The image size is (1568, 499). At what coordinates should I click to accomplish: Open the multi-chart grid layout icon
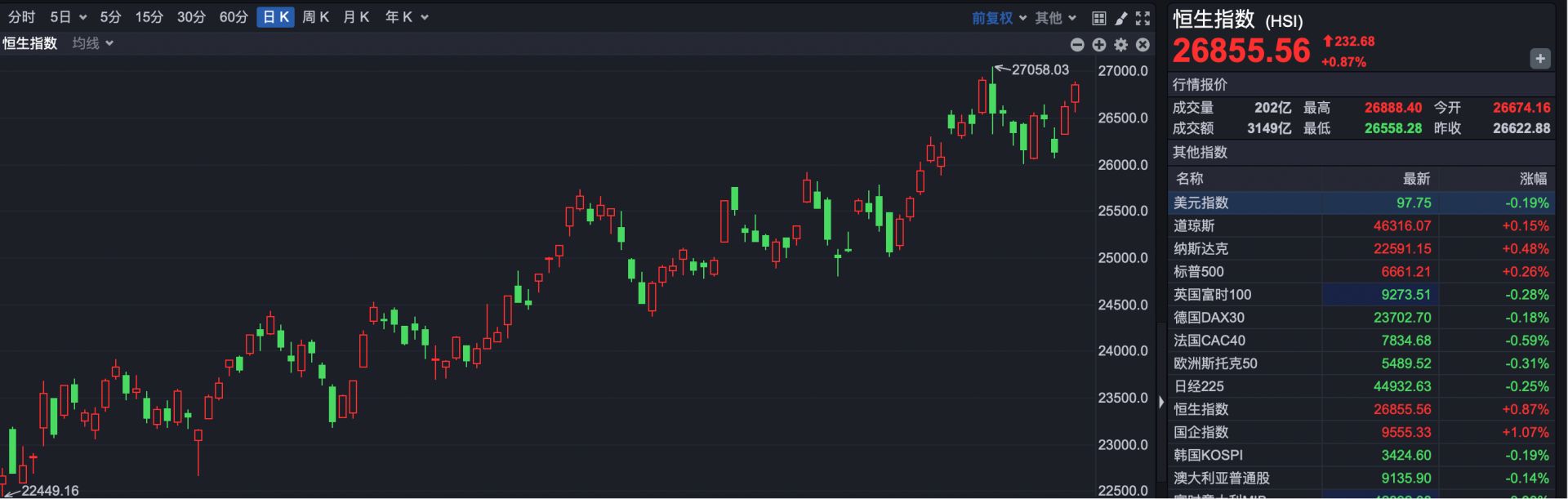tap(1099, 18)
